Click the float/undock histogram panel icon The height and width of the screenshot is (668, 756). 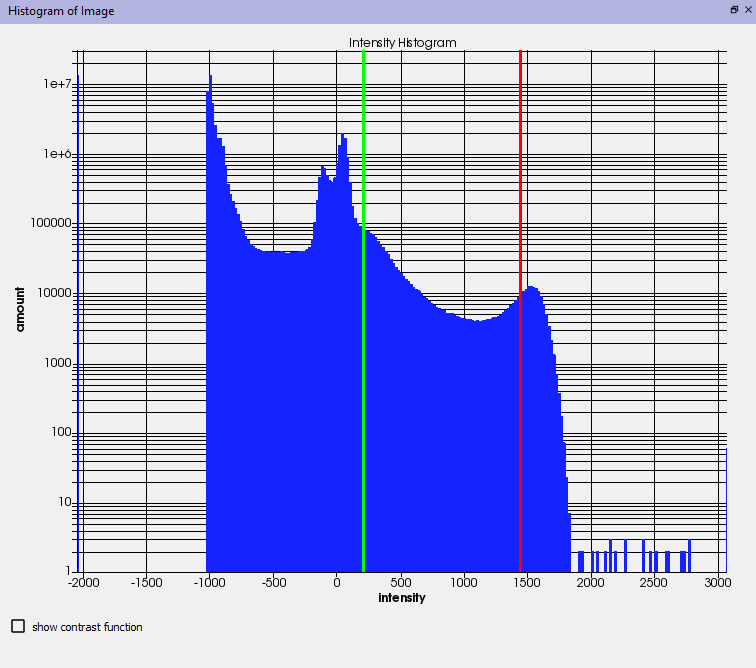(734, 10)
